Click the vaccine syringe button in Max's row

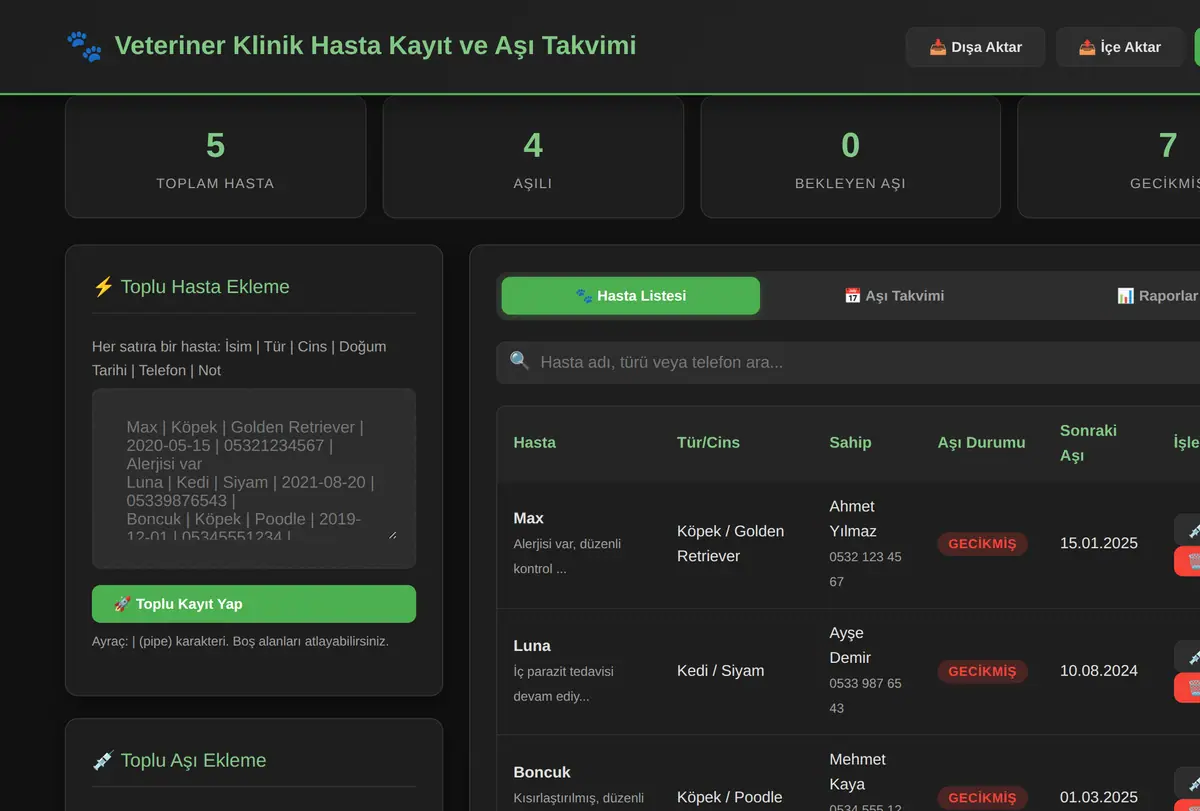click(x=1188, y=530)
